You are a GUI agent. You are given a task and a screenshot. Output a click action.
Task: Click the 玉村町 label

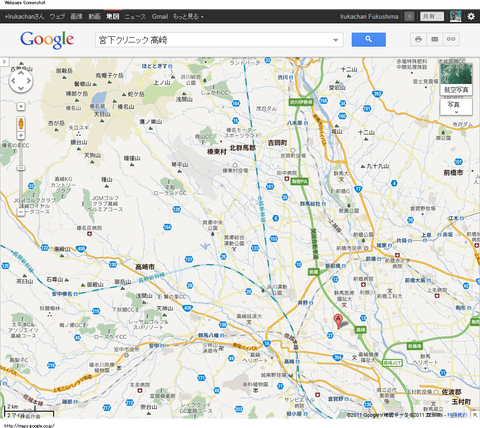click(x=461, y=401)
